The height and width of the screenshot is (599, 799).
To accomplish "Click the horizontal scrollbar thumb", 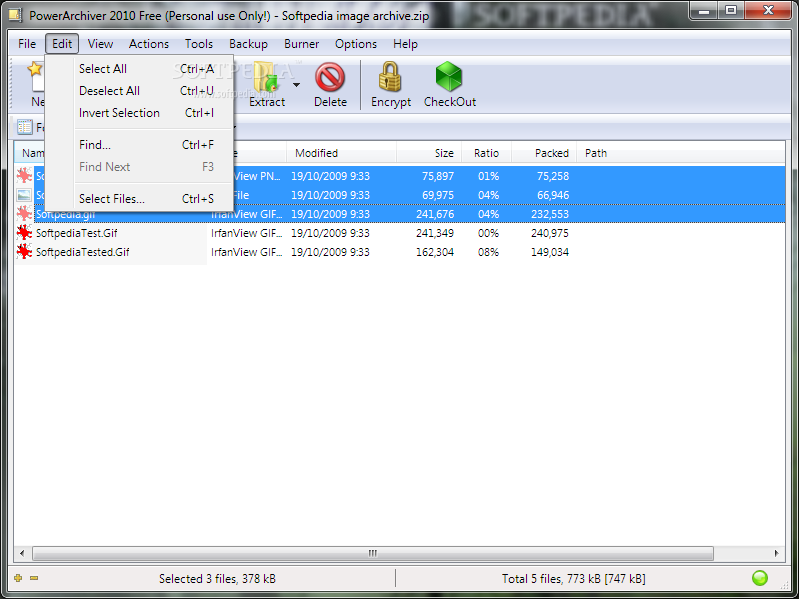I will pyautogui.click(x=373, y=553).
